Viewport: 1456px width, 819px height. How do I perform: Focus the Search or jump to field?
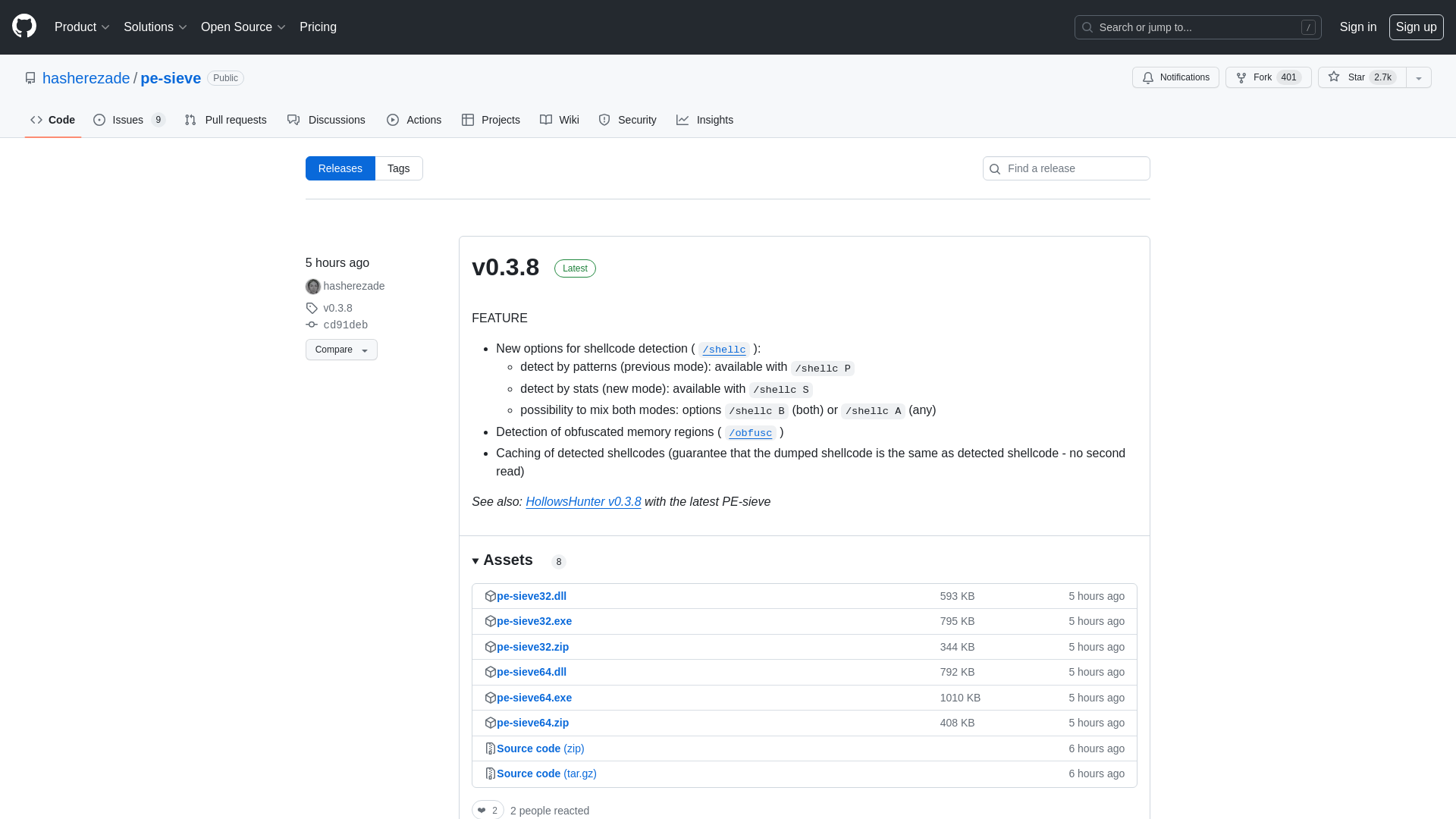point(1197,27)
